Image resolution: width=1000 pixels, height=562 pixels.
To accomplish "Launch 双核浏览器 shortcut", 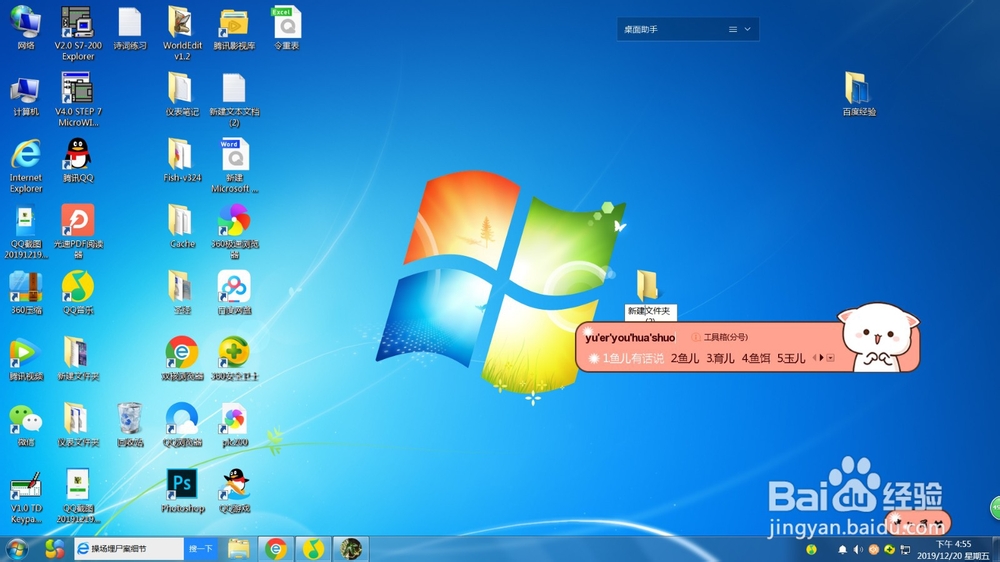I will [182, 359].
